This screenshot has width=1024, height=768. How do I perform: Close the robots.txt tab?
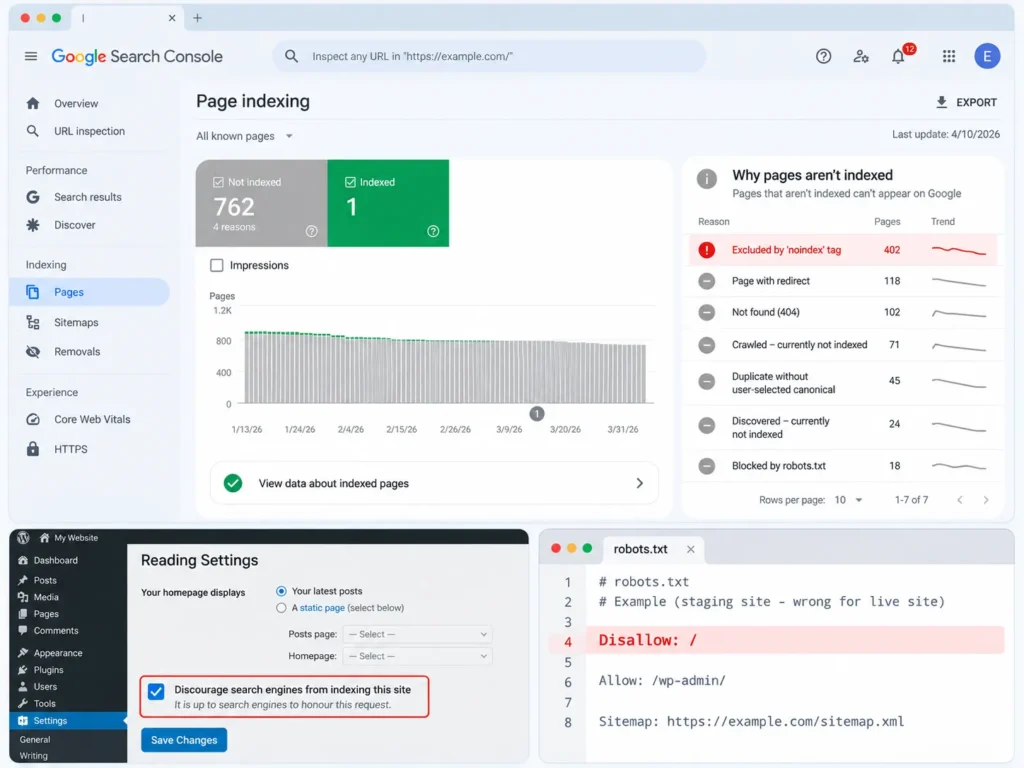(690, 549)
